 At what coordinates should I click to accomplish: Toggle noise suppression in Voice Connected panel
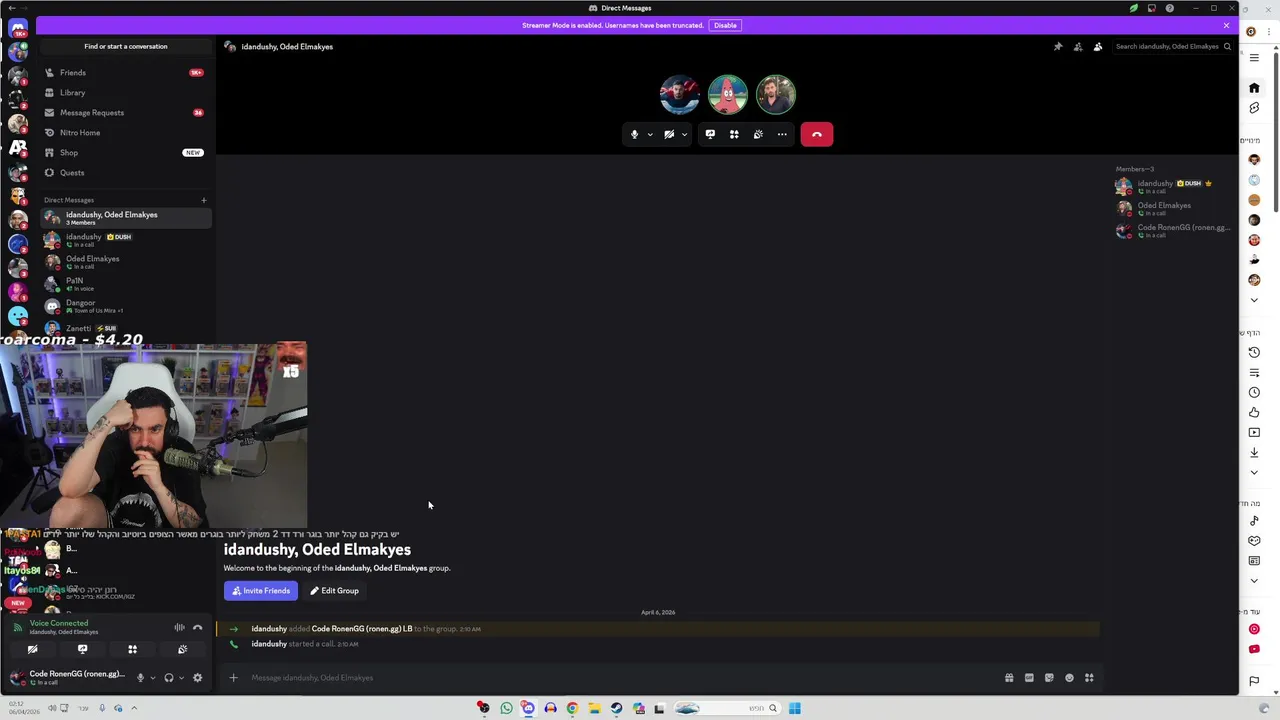tap(180, 628)
